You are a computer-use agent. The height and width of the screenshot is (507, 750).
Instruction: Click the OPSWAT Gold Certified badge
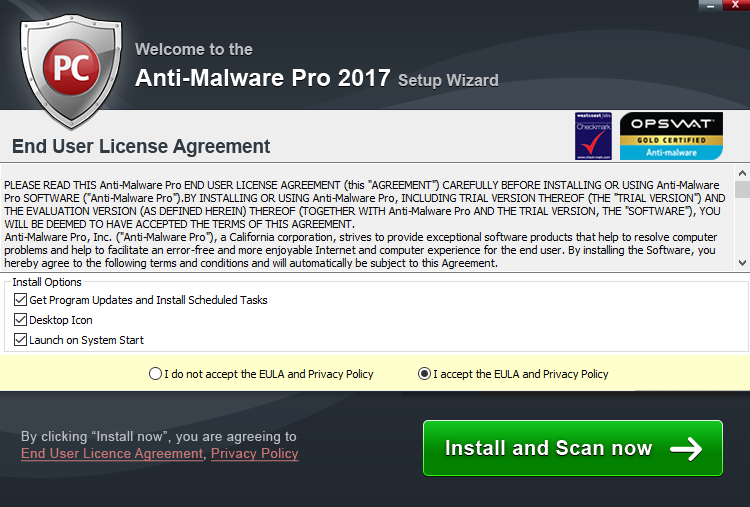pyautogui.click(x=671, y=136)
